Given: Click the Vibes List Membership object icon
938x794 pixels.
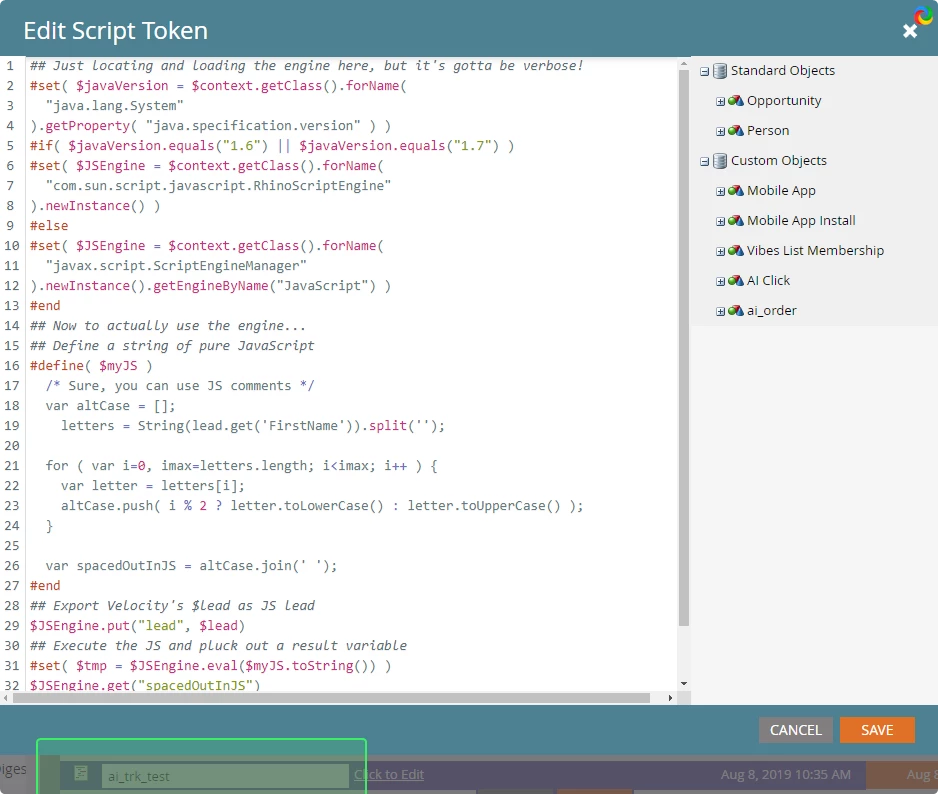Looking at the screenshot, I should (x=736, y=250).
